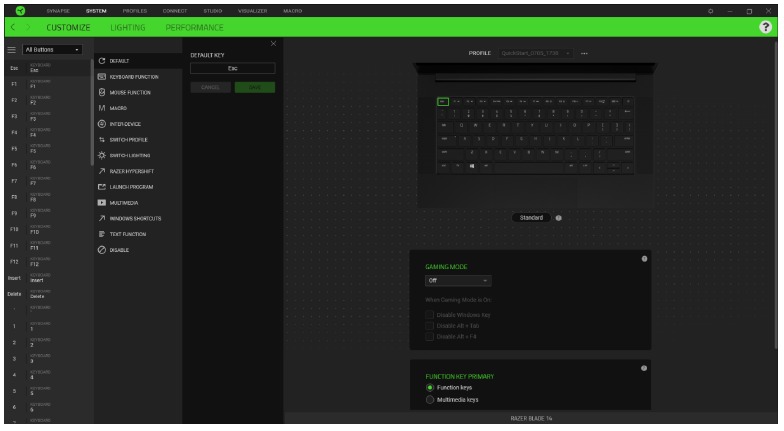Viewport: 784px width, 431px height.
Task: Select the Macro option icon
Action: (102, 108)
